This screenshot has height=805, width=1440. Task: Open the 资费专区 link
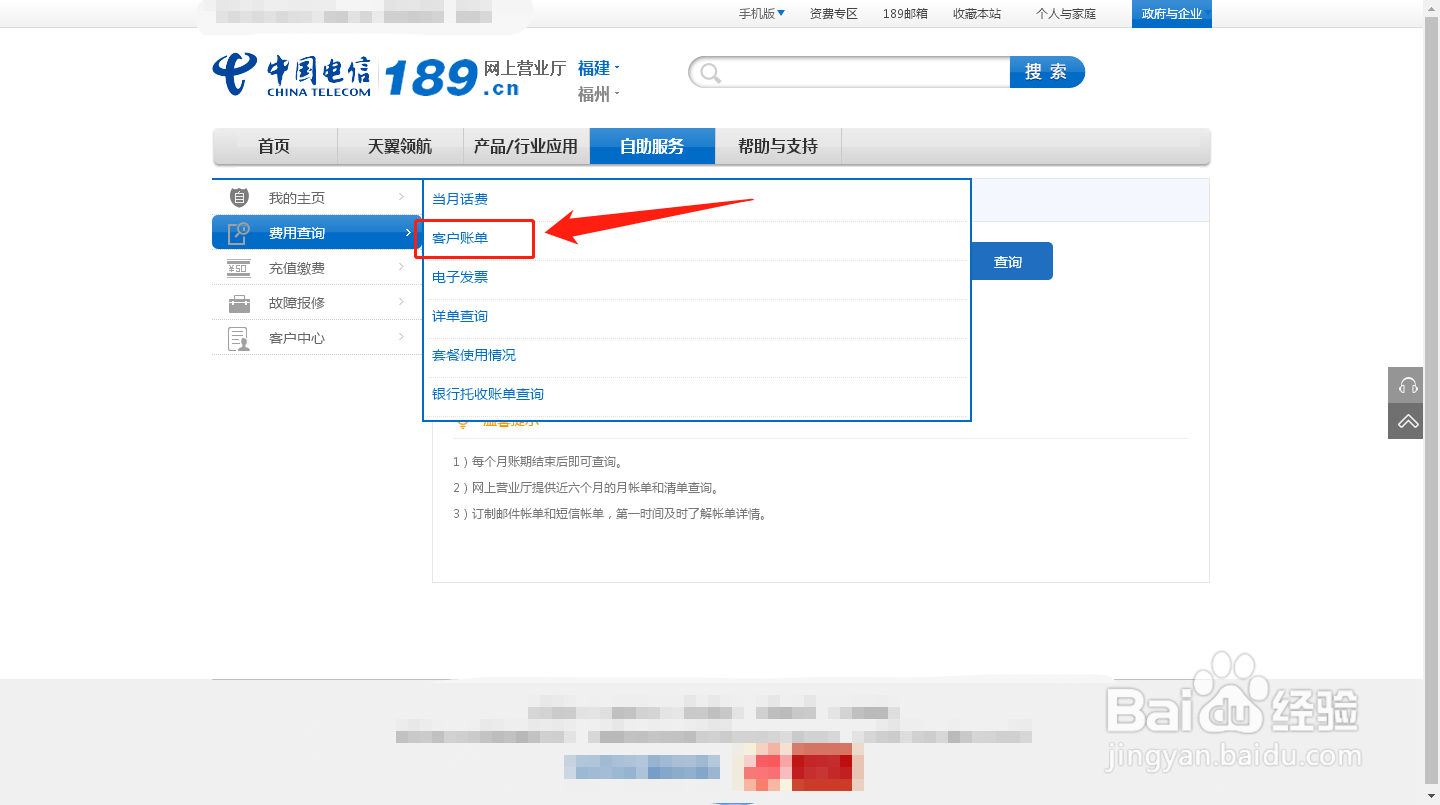click(834, 13)
